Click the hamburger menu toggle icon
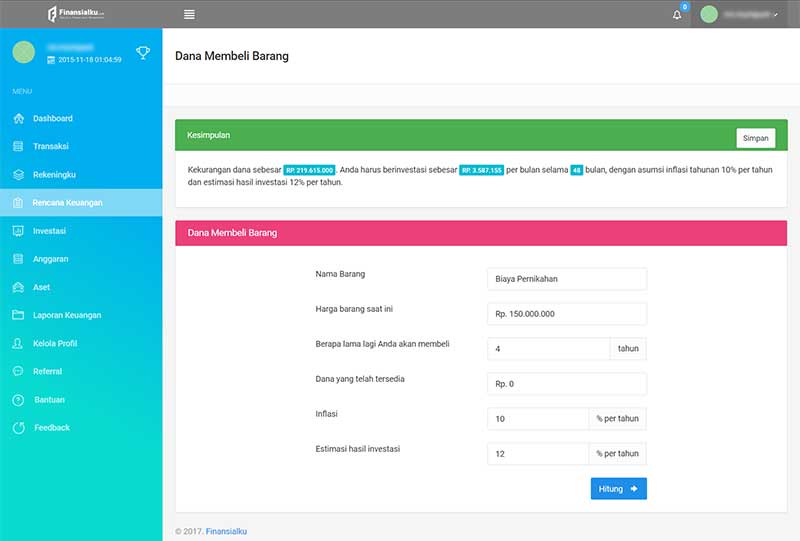Screen dimensions: 800x541 pyautogui.click(x=189, y=14)
